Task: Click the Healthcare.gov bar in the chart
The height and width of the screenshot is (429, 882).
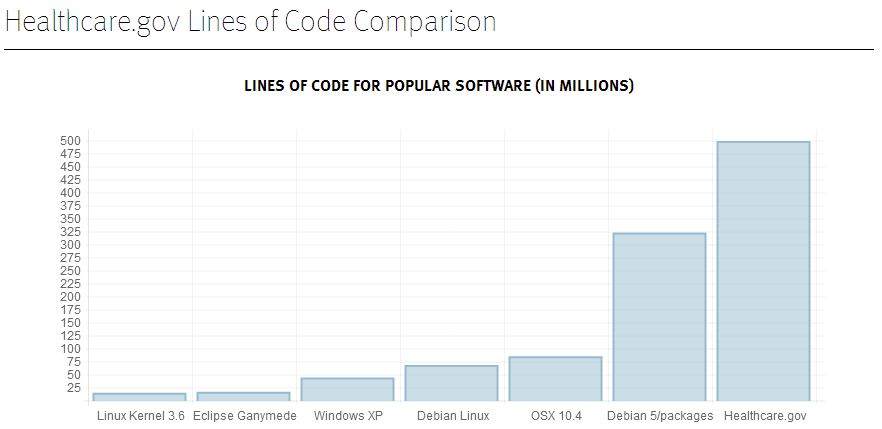Action: tap(763, 271)
